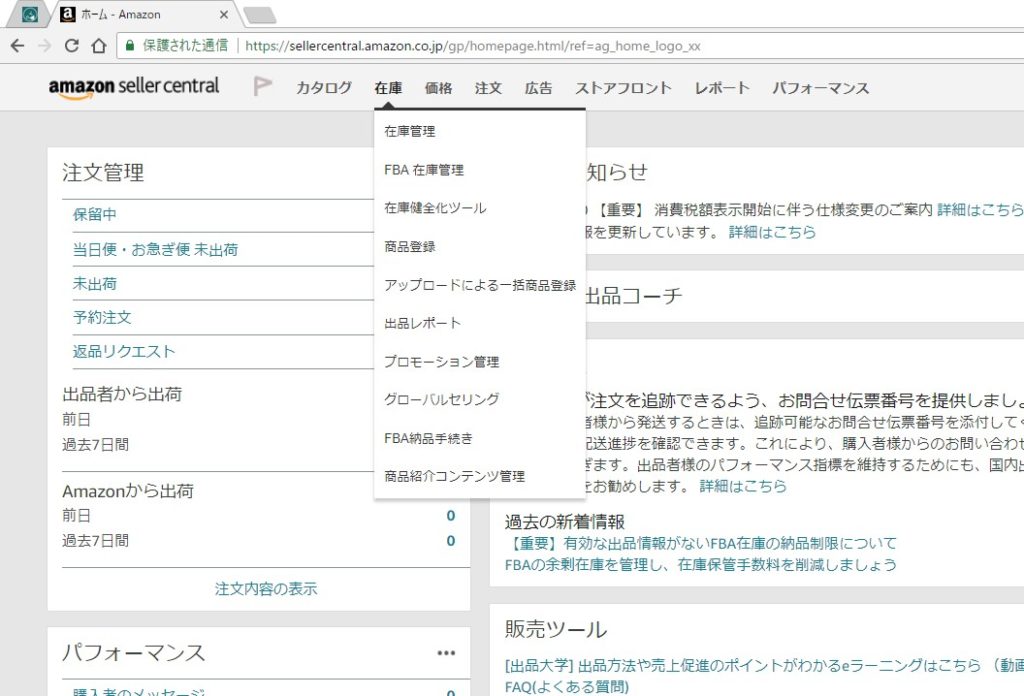Click the flag icon in header
Screen dimensions: 1024x696
click(x=263, y=86)
